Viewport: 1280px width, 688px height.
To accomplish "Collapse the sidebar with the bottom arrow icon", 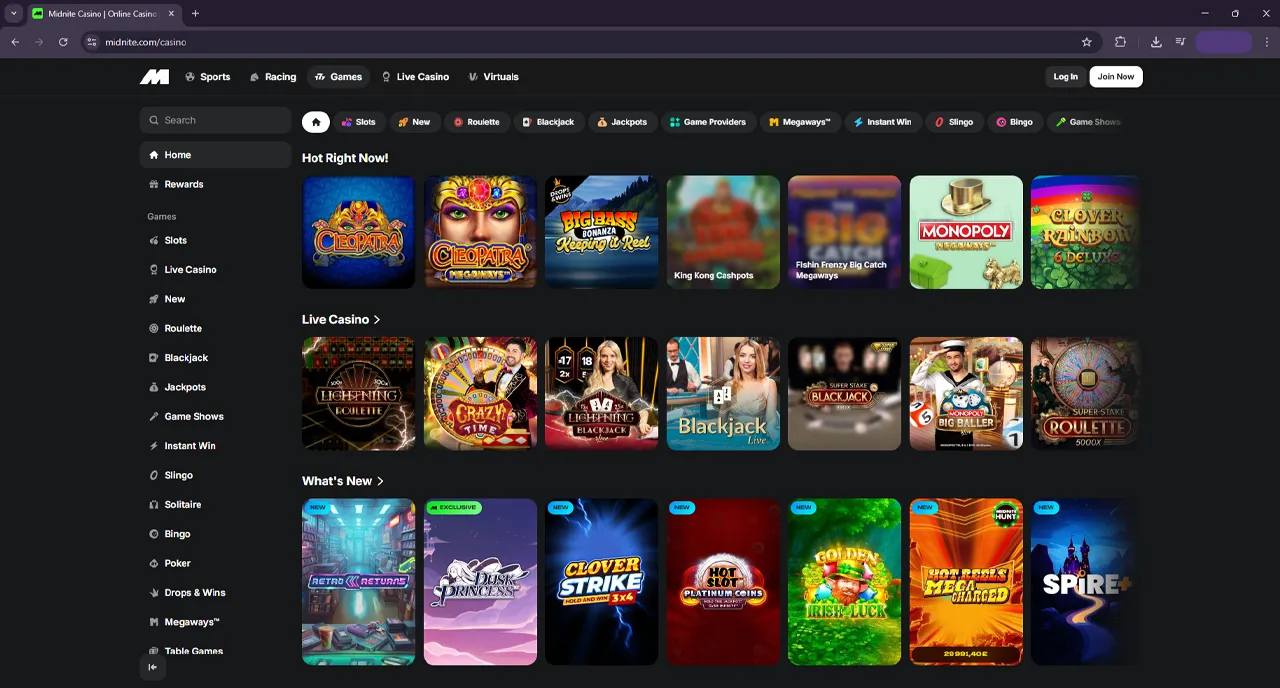I will [153, 667].
